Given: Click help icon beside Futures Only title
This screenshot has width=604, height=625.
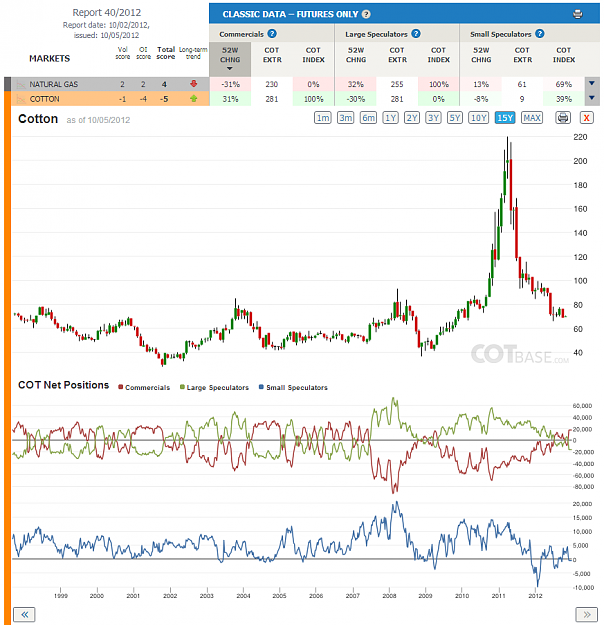Looking at the screenshot, I should 366,14.
